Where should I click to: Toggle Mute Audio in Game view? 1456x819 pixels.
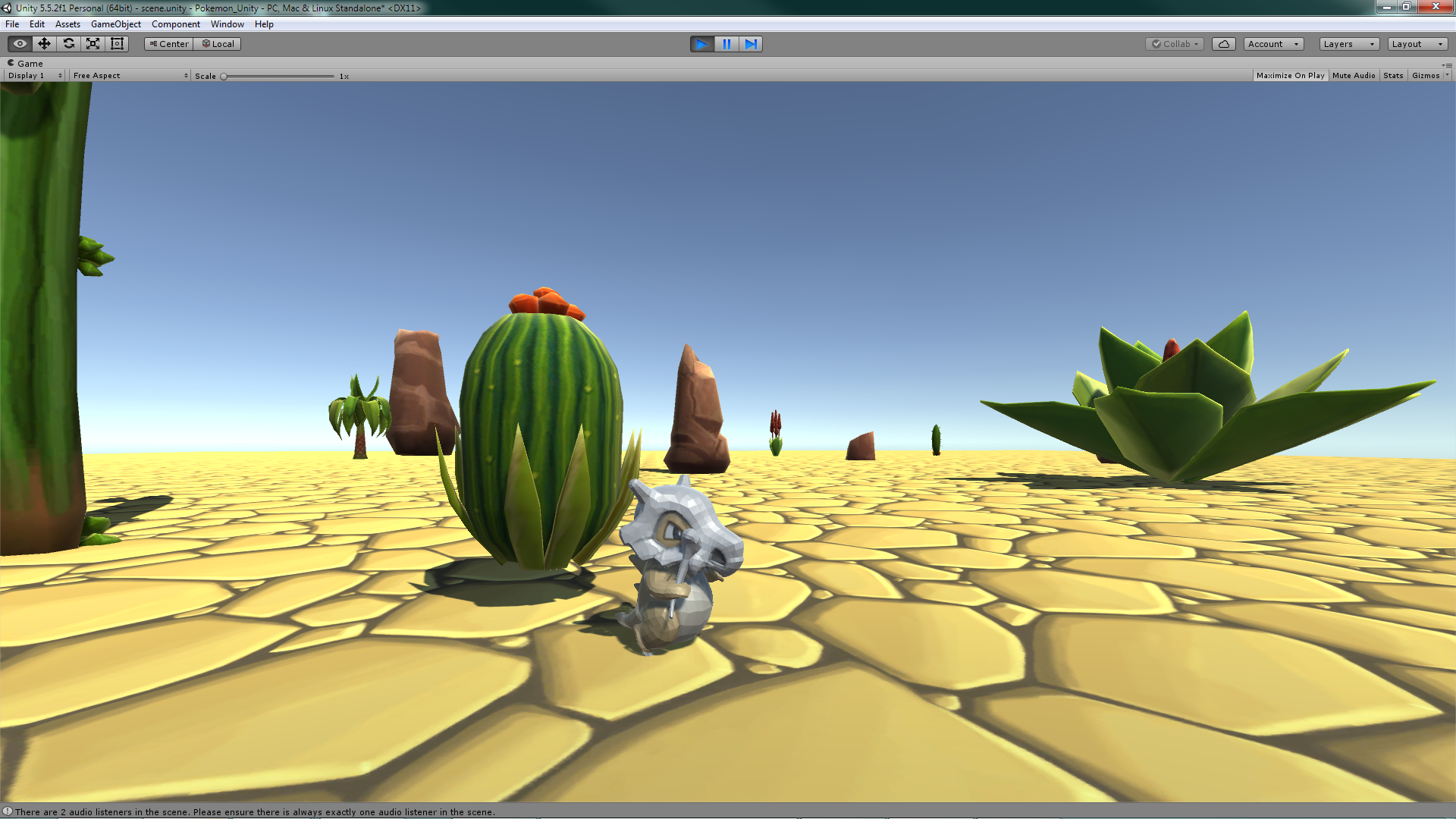click(x=1353, y=76)
